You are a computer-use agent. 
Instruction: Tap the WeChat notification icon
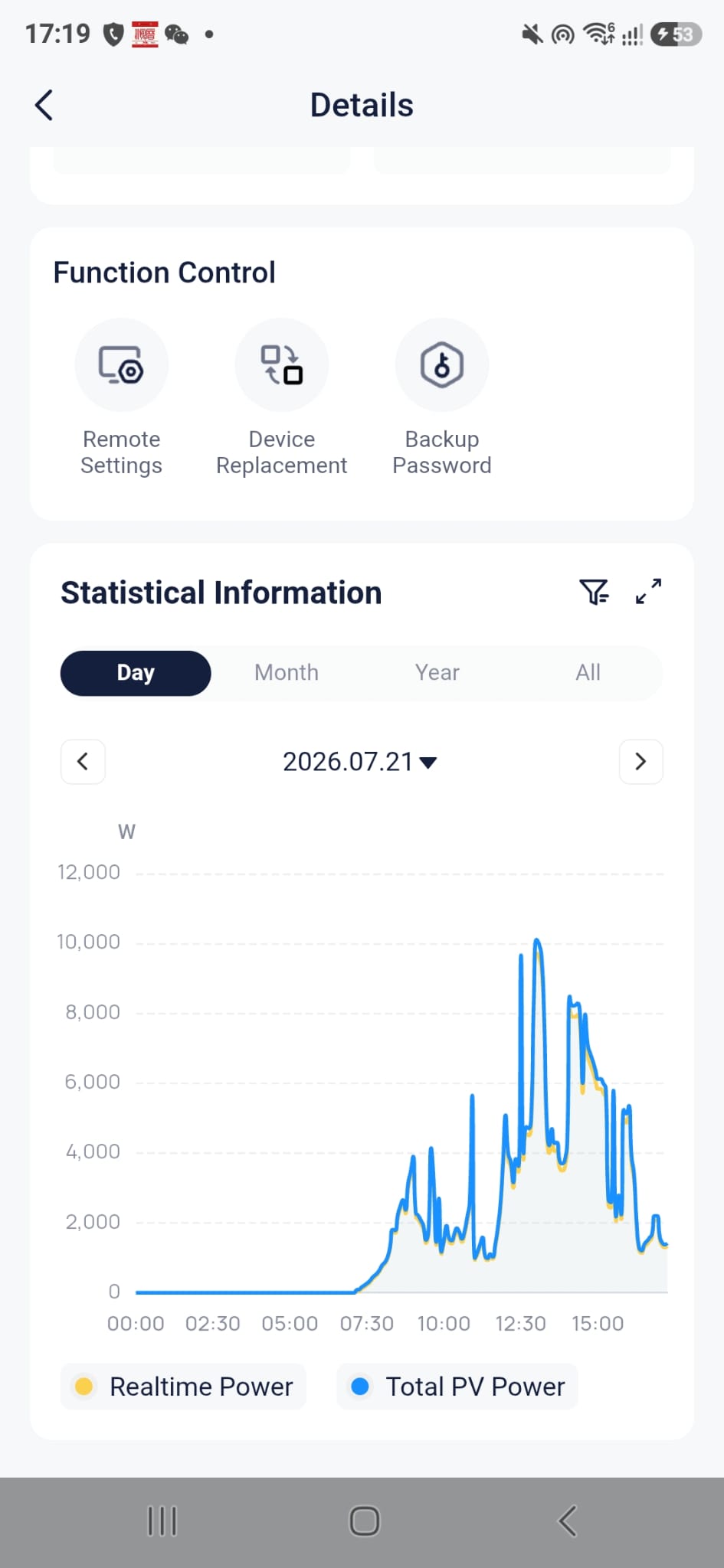pyautogui.click(x=177, y=34)
